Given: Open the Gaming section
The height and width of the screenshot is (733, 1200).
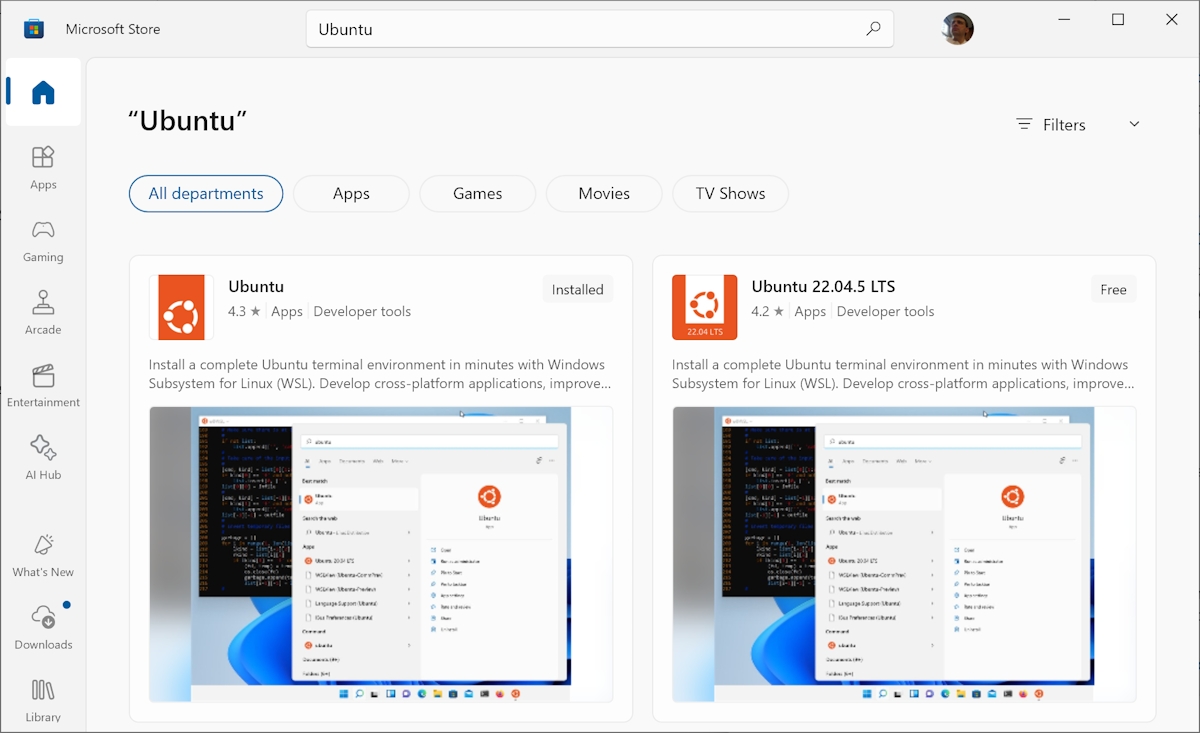Looking at the screenshot, I should click(43, 241).
